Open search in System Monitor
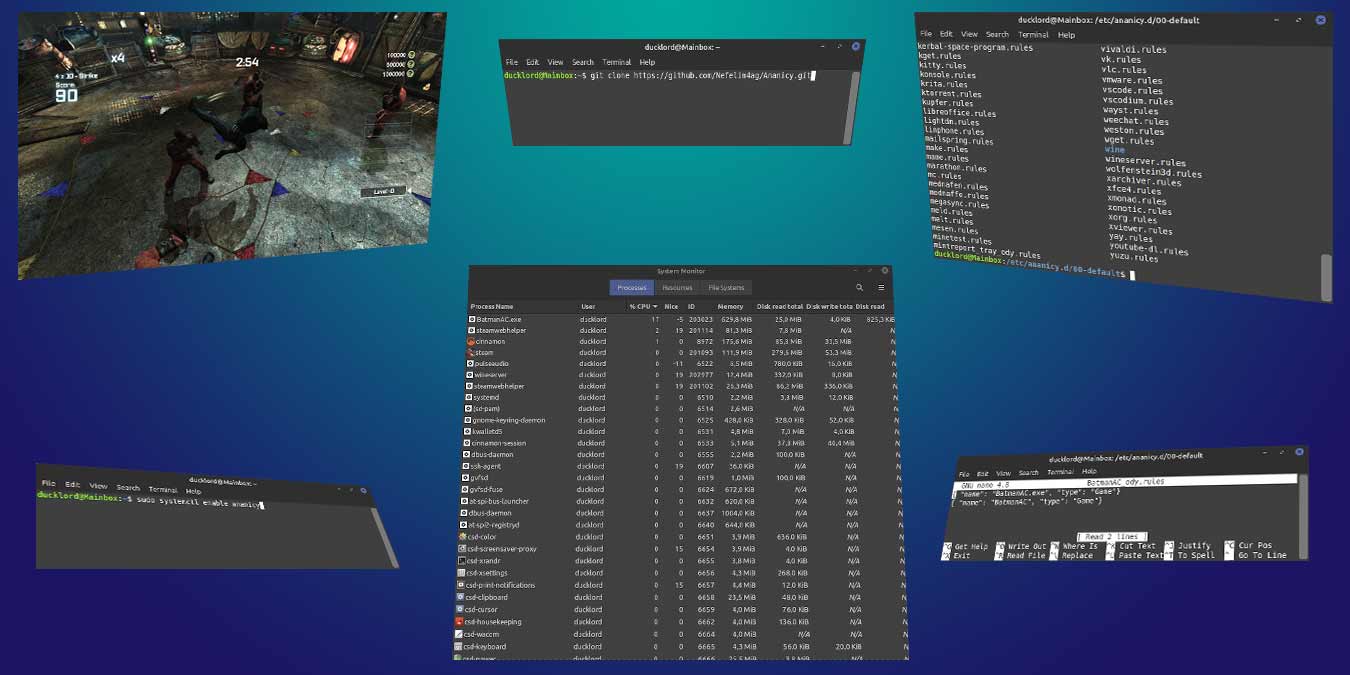Screen dimensions: 1350x675 [861, 288]
